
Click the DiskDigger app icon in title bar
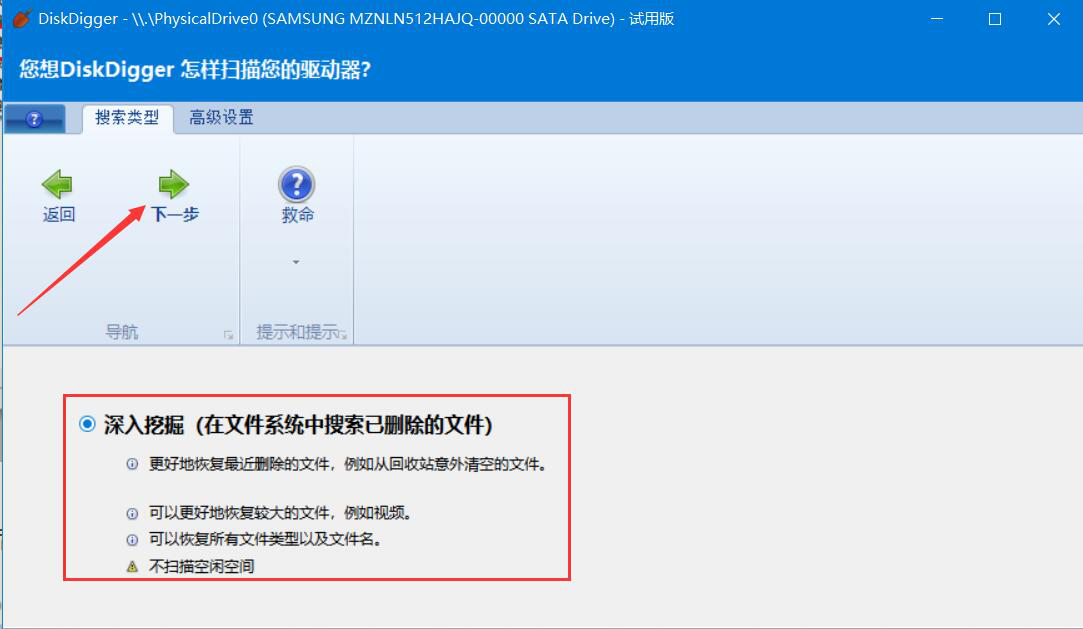(21, 19)
